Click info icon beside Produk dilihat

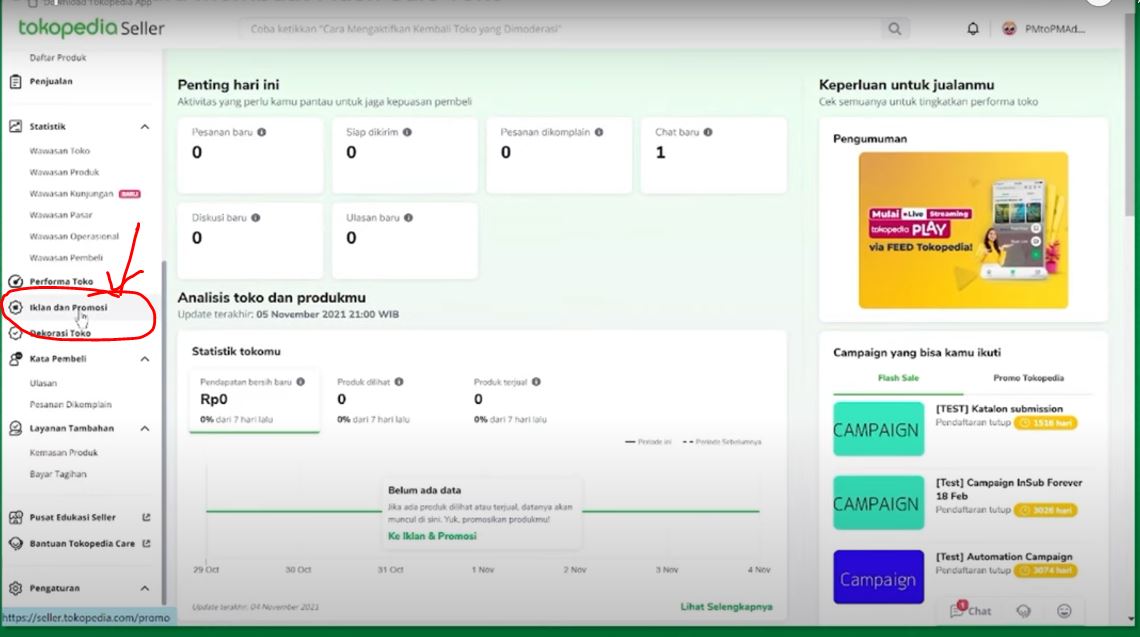click(399, 382)
